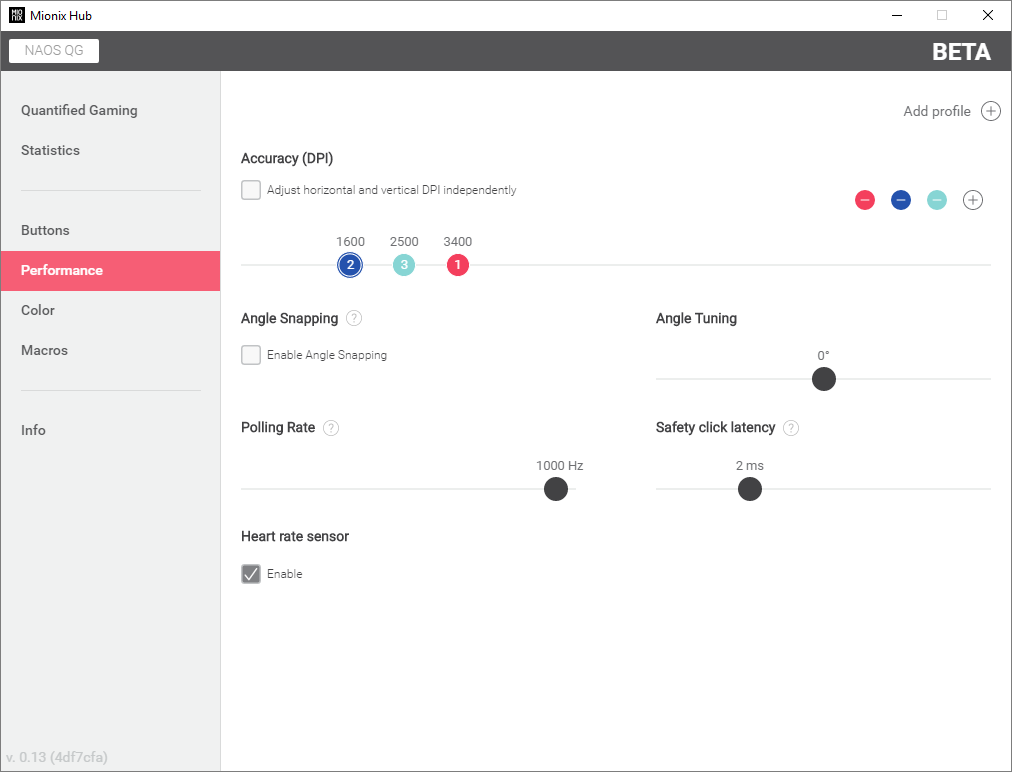Click the 2 ms value label
Viewport: 1012px width, 772px height.
(x=750, y=465)
